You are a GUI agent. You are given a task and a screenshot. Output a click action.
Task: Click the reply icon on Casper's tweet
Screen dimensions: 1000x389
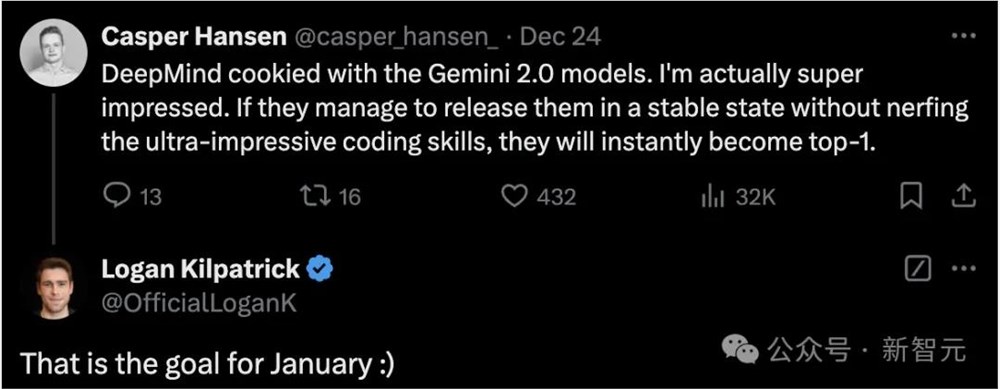pos(116,197)
